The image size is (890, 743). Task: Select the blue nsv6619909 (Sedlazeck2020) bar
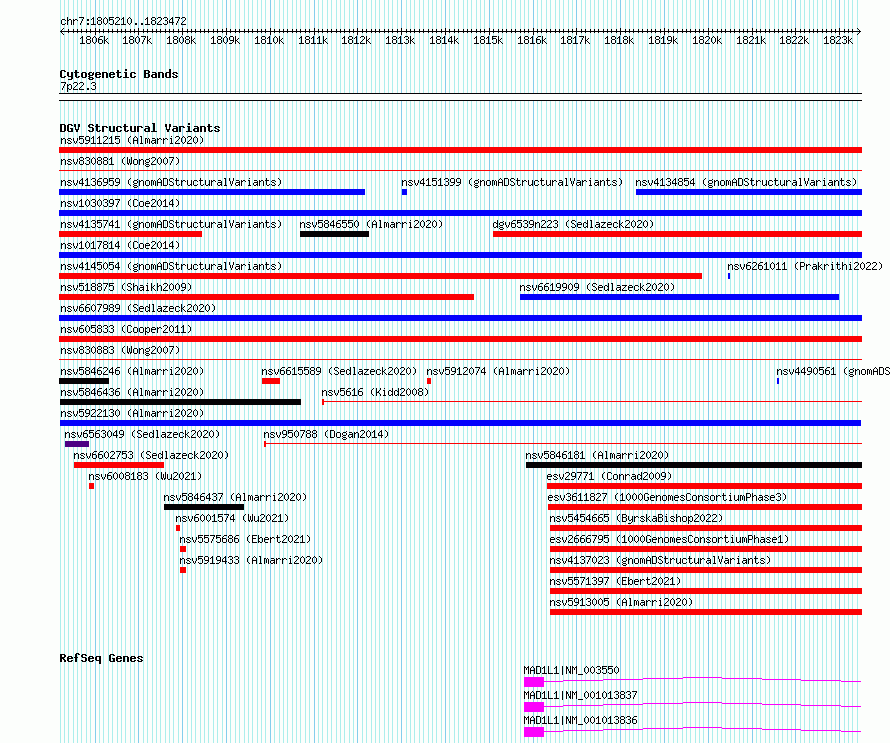click(x=679, y=297)
